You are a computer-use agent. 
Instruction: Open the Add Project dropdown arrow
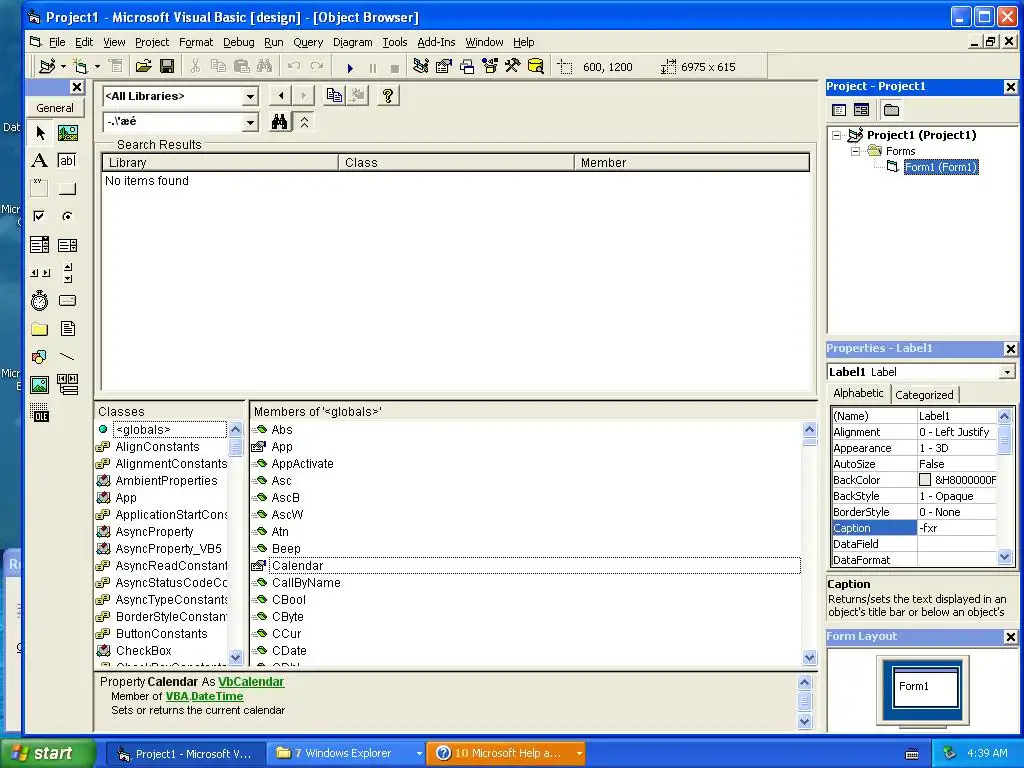[x=63, y=67]
